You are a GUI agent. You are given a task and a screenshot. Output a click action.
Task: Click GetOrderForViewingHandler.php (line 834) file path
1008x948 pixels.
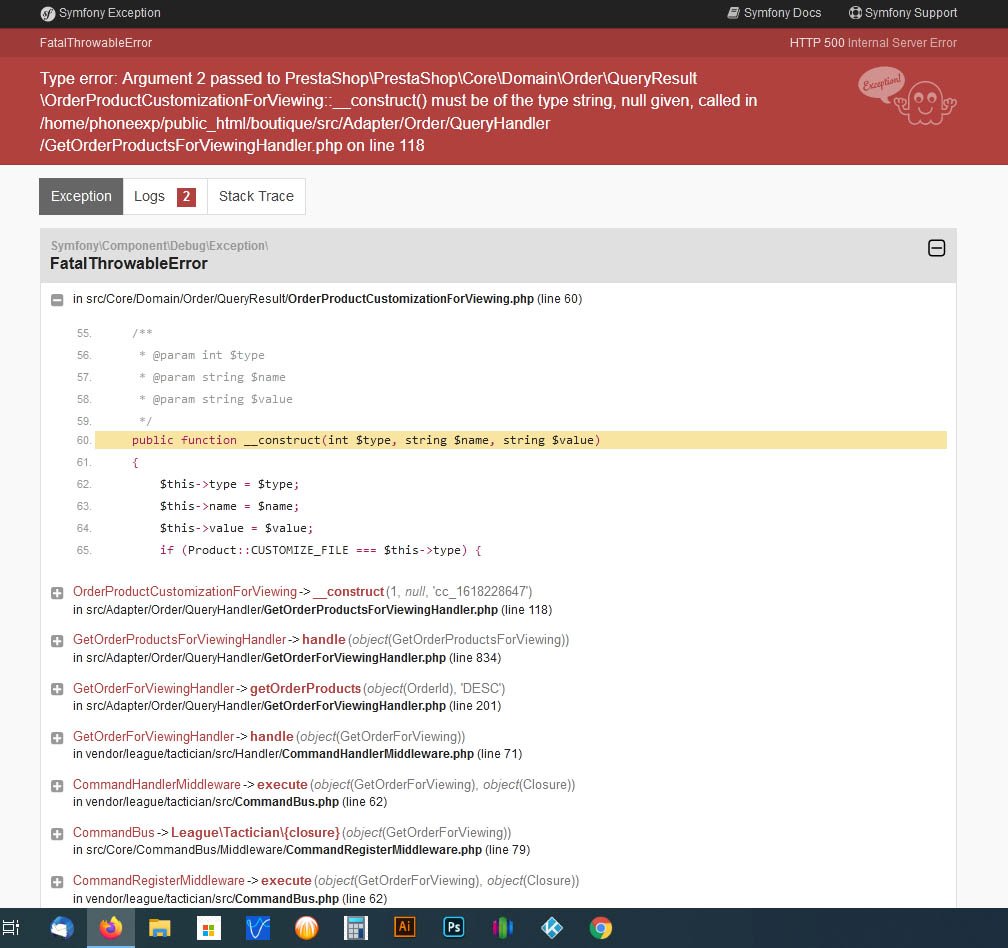[287, 657]
